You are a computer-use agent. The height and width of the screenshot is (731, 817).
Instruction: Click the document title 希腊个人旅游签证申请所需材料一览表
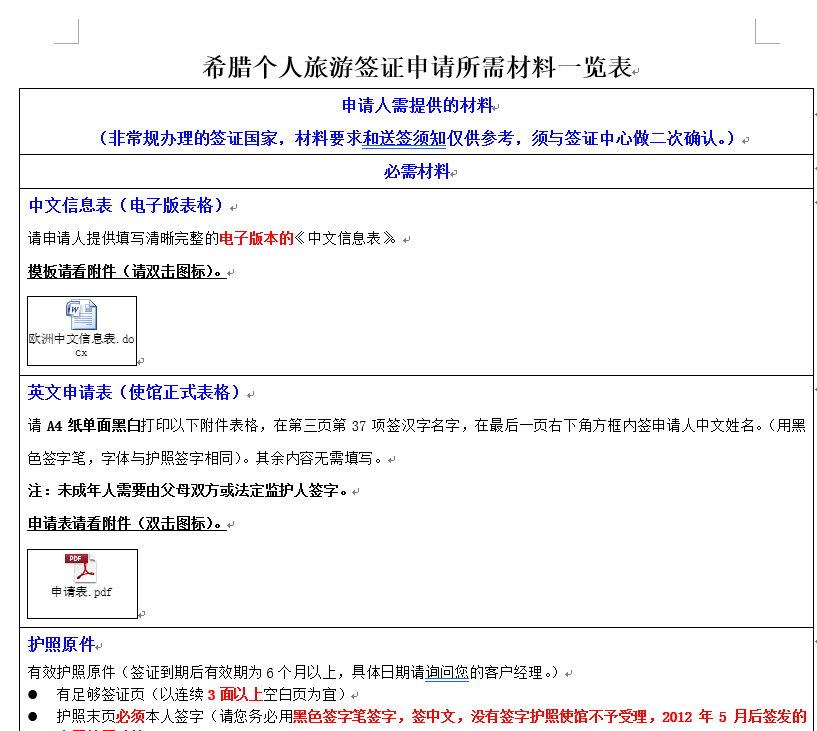[417, 67]
